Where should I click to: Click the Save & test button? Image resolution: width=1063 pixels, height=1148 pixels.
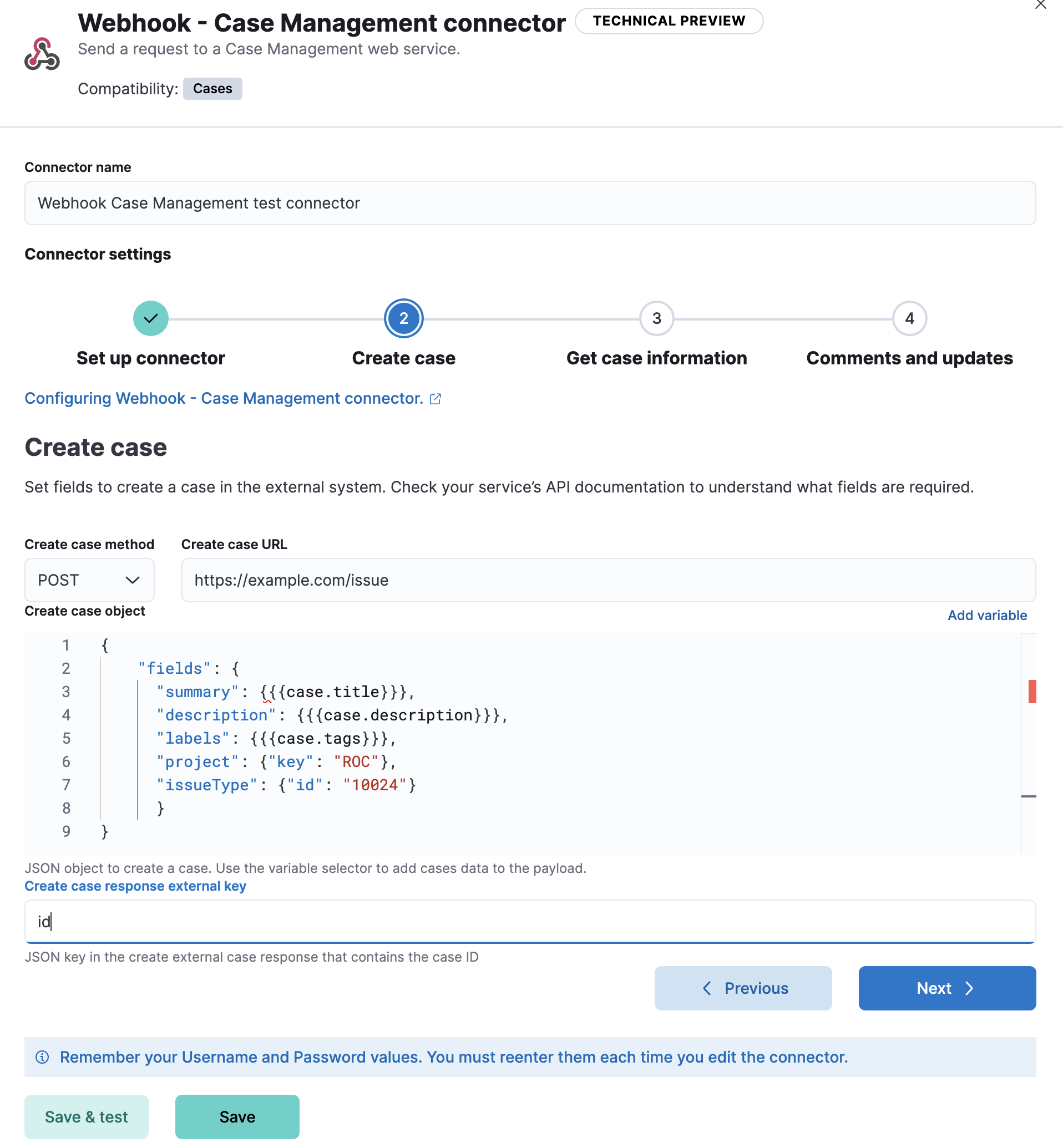(85, 1116)
